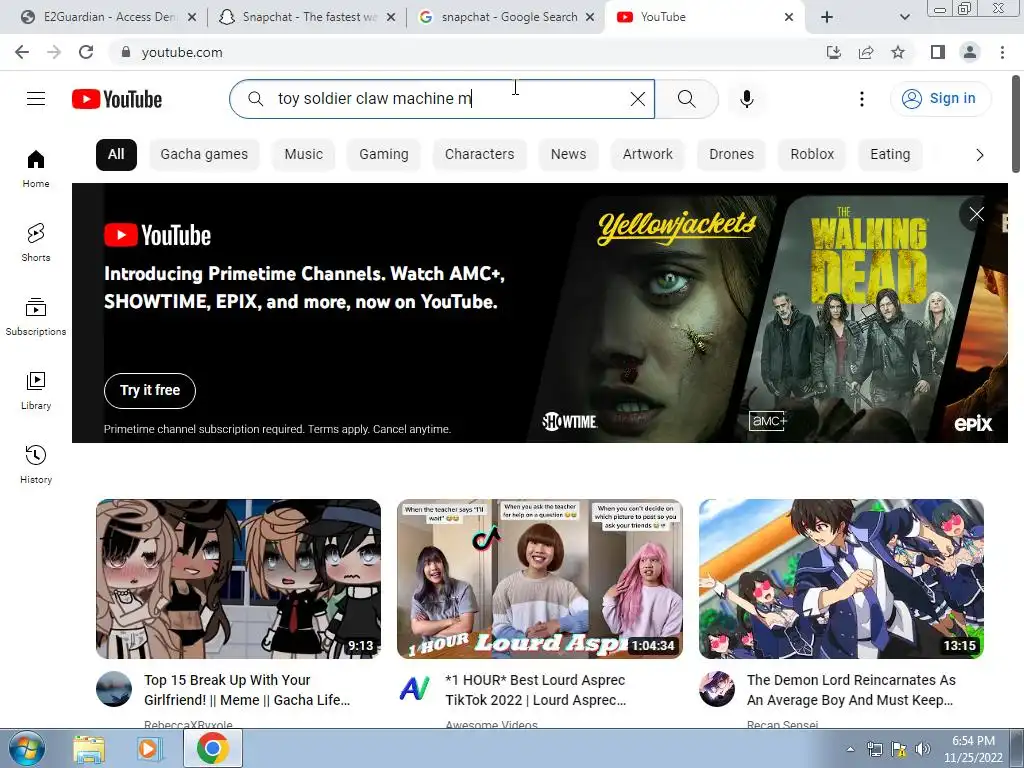Select the Gacha games chip
The image size is (1024, 768).
204,155
